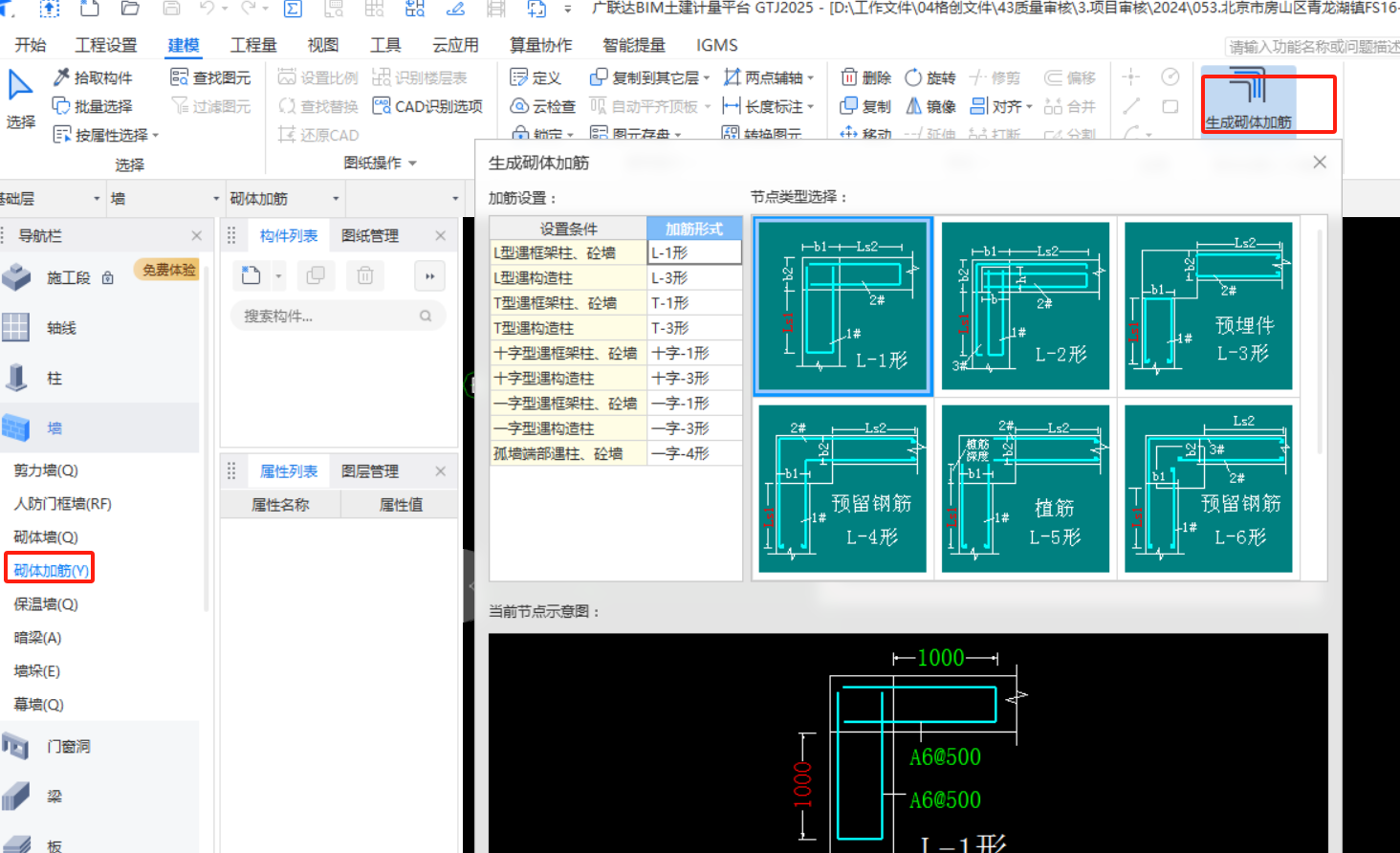1400x853 pixels.
Task: Close the 生成砌体加筋 dialog
Action: pyautogui.click(x=1320, y=163)
